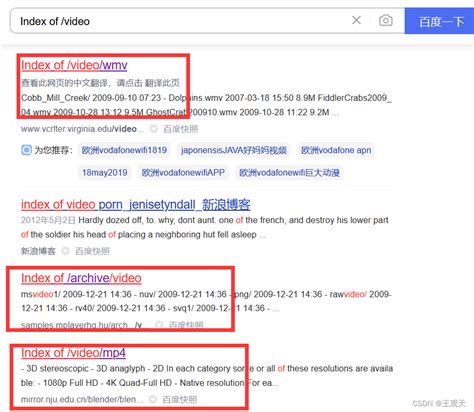Viewport: 474px width, 412px height.
Task: Click the 2012年5月2日 date text
Action: 48,220
